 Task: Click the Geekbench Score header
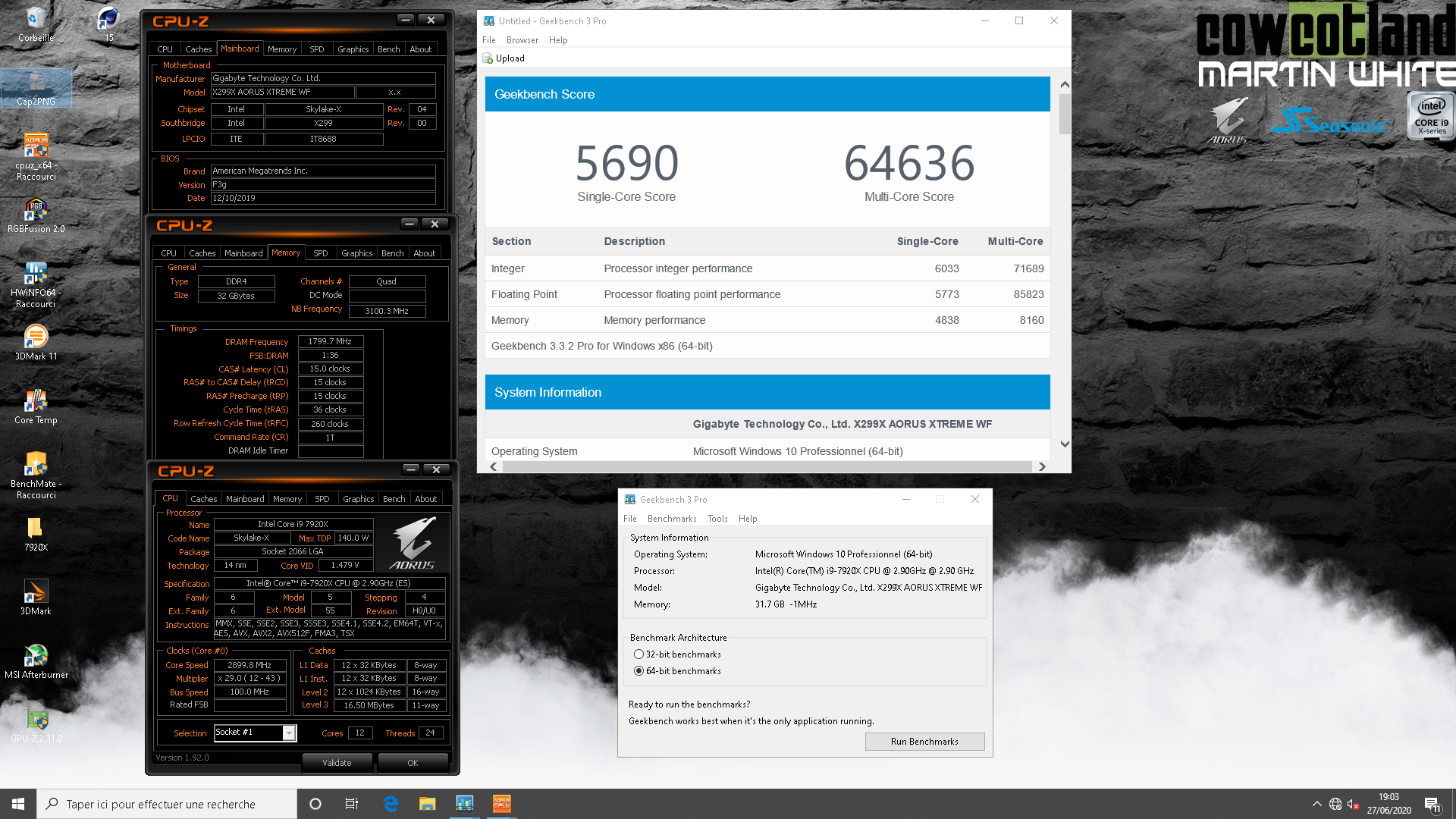click(x=767, y=94)
